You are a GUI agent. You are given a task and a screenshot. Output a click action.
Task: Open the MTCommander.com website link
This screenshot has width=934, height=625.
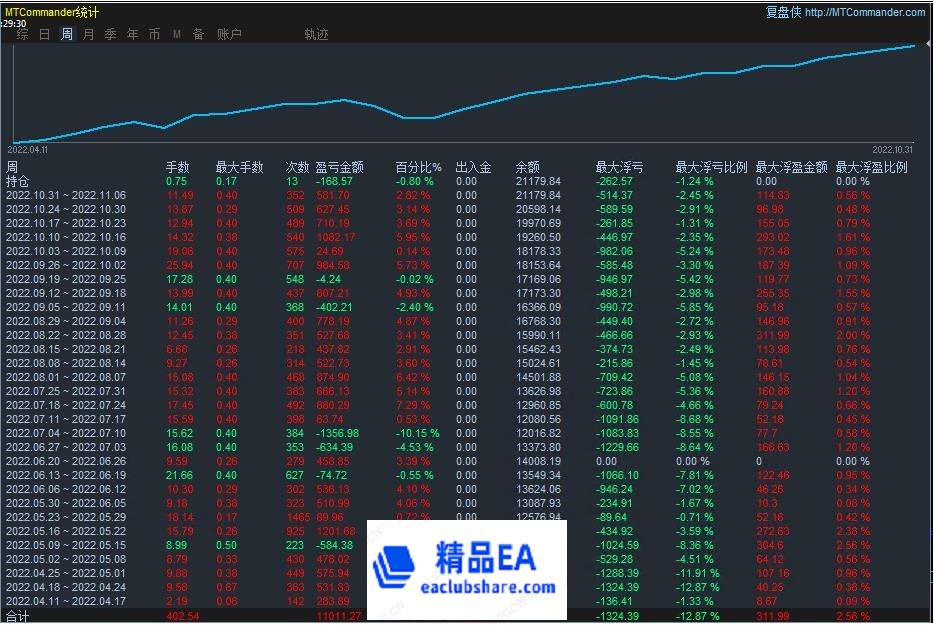coord(864,12)
